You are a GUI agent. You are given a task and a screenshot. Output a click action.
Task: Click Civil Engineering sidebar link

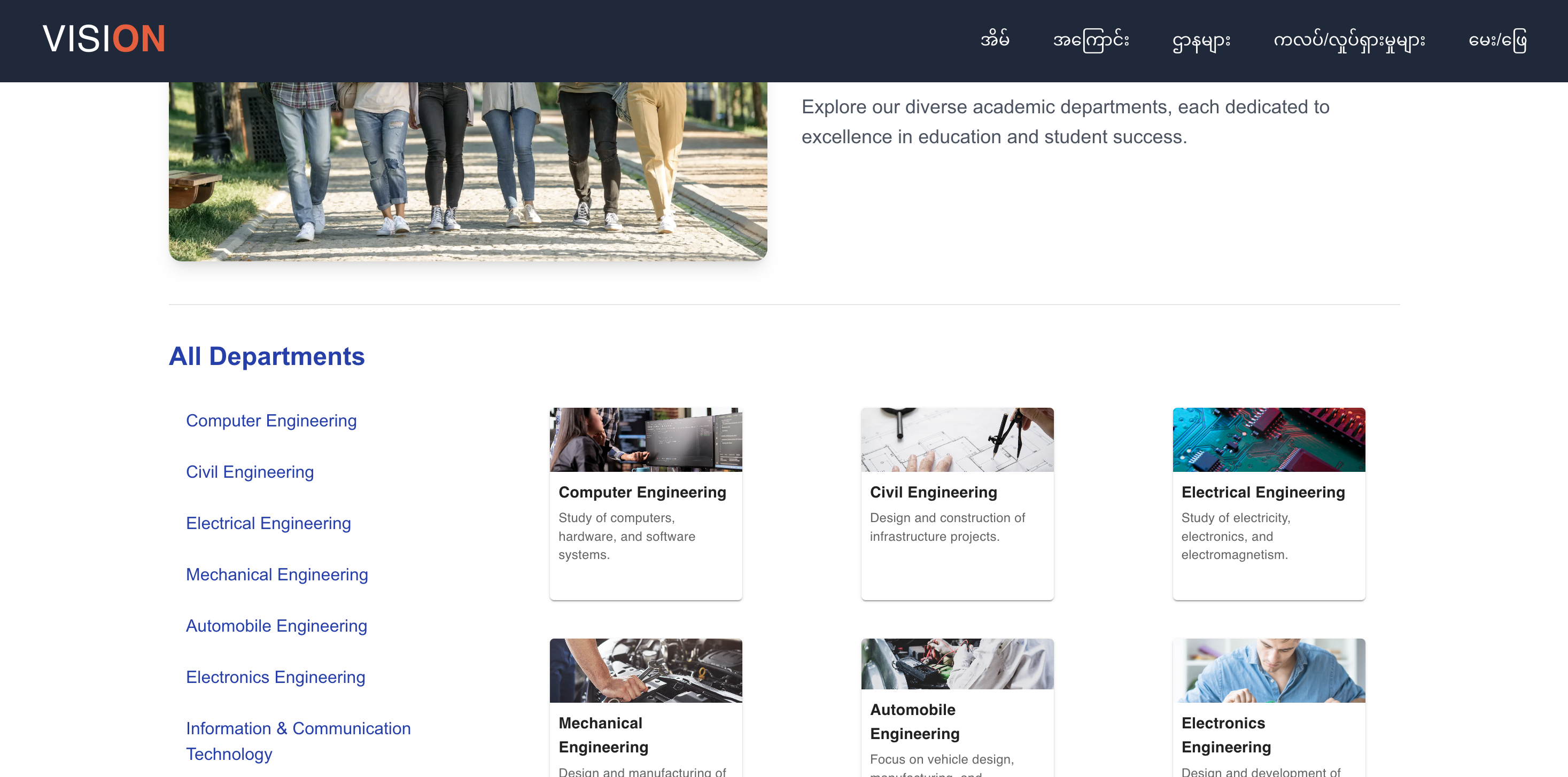tap(250, 471)
